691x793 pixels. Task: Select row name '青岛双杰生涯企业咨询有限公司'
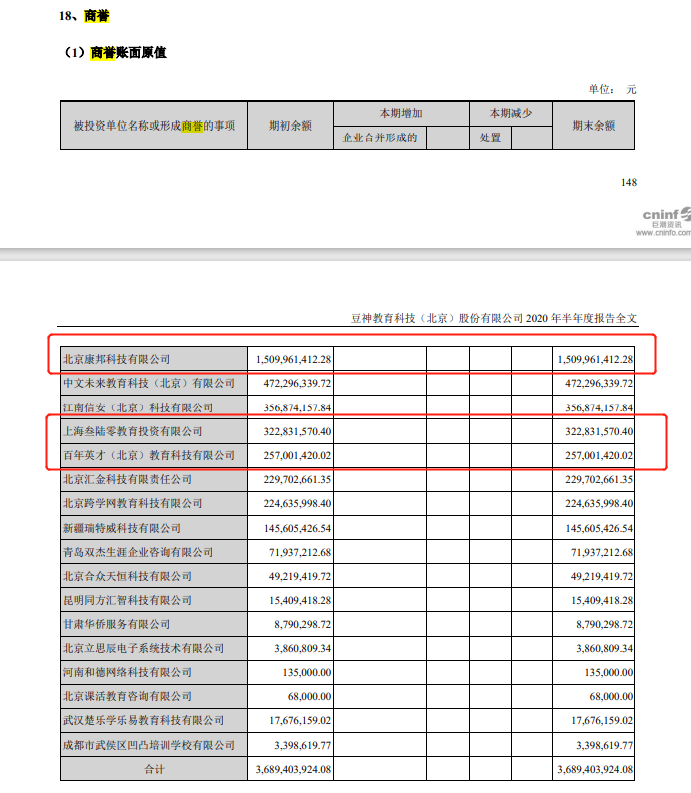pyautogui.click(x=138, y=552)
